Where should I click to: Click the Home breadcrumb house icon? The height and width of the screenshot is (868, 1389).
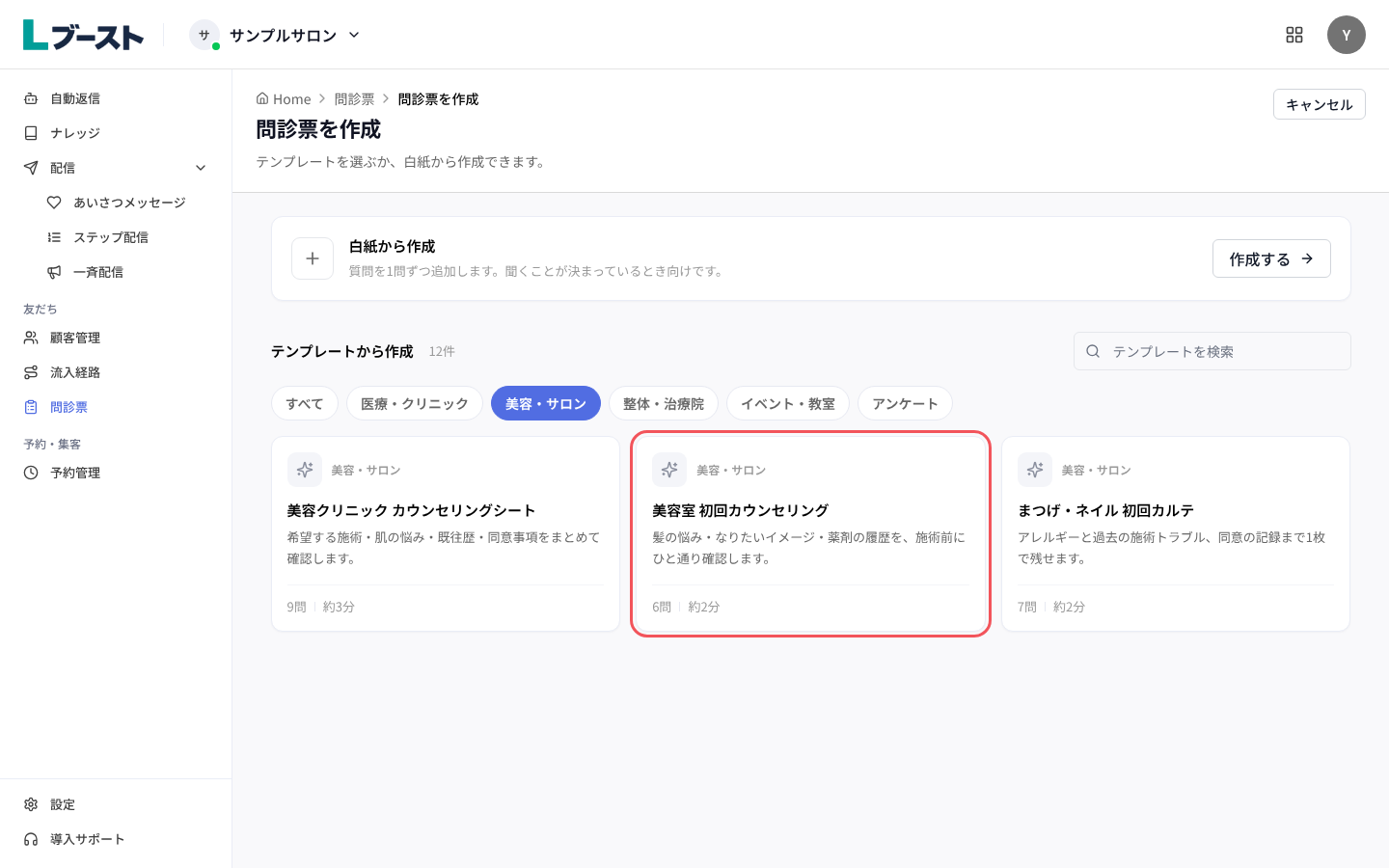click(x=262, y=98)
